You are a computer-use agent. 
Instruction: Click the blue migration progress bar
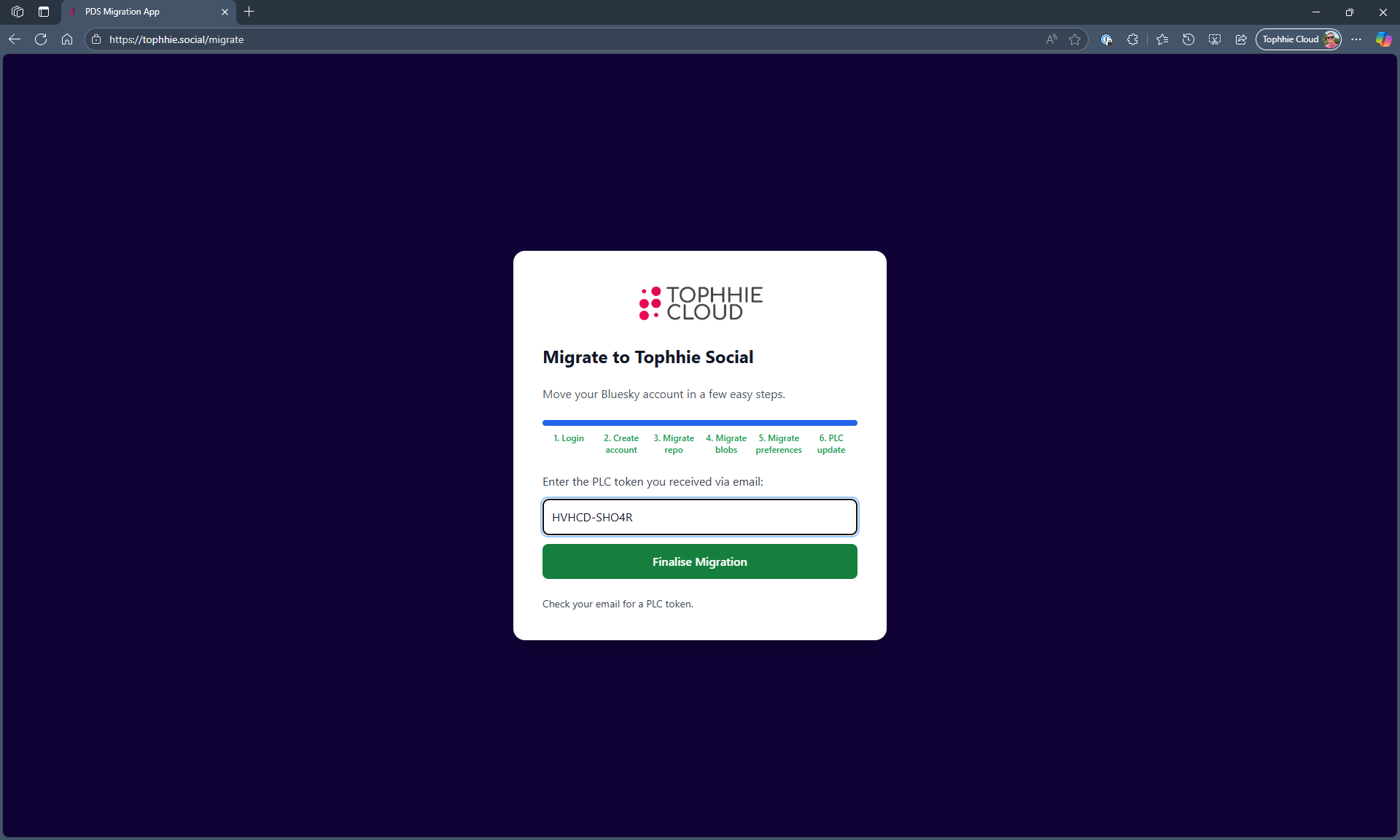(700, 423)
